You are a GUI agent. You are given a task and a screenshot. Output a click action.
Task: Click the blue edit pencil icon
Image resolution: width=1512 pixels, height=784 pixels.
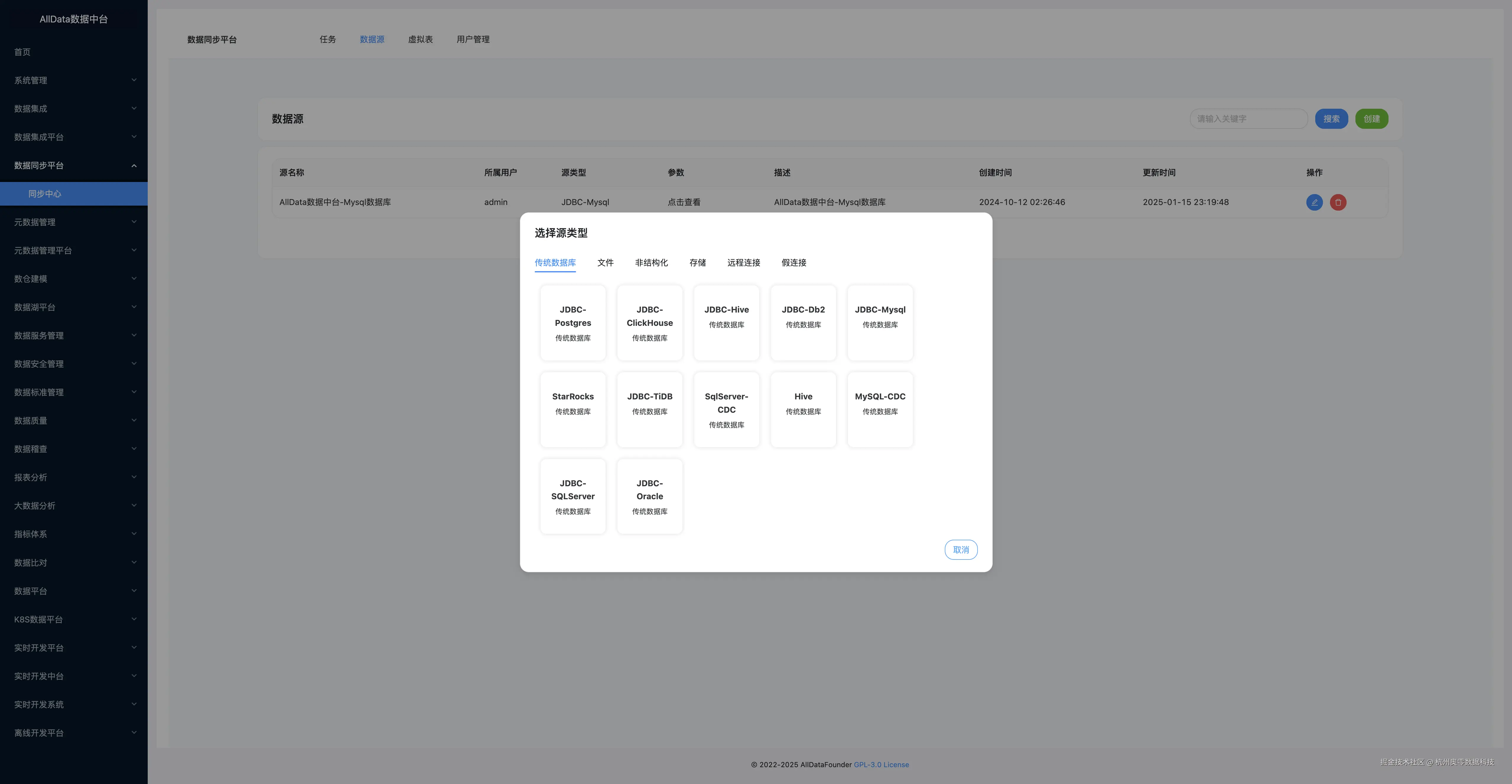pyautogui.click(x=1314, y=202)
